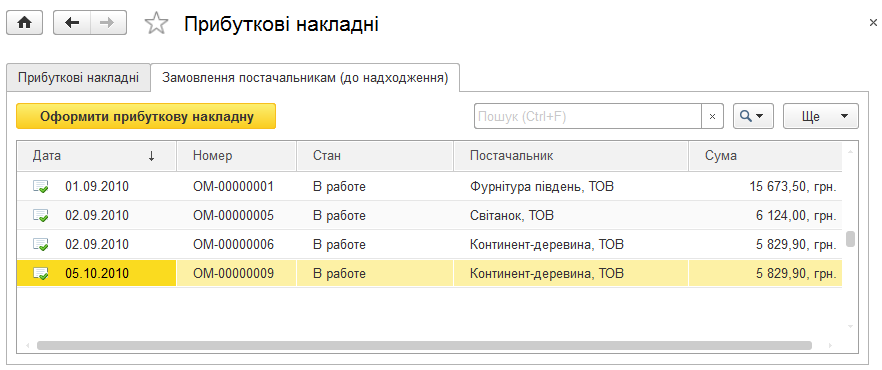Open the magnifier search options dropdown
Screen dimensions: 882x370
[x=753, y=116]
